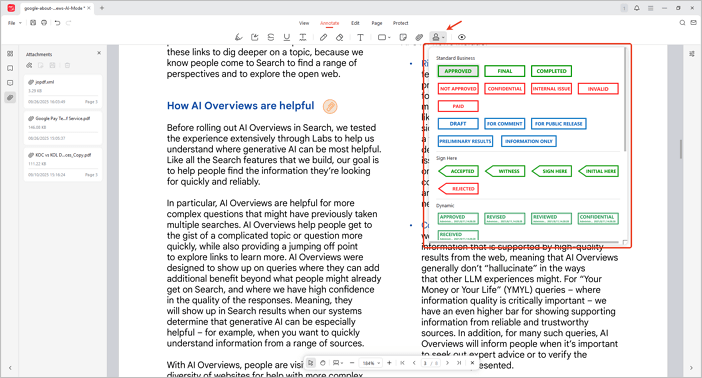Open the Page tab
This screenshot has height=378, width=702.
377,23
